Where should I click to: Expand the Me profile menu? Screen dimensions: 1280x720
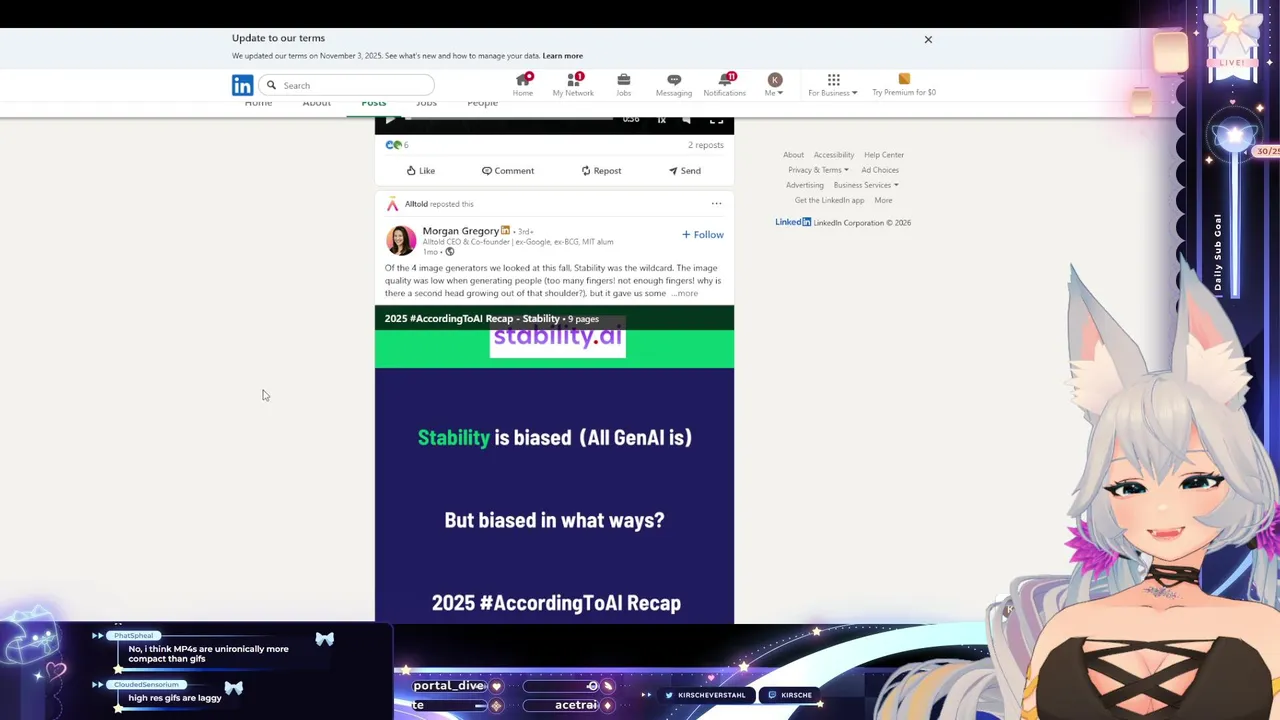click(x=774, y=85)
